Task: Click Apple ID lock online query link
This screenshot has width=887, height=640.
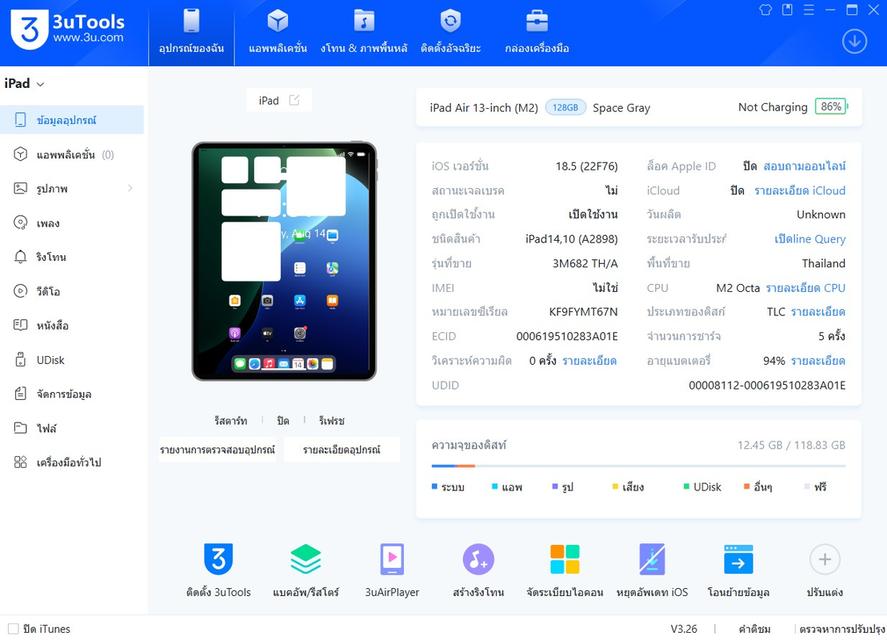Action: pyautogui.click(x=804, y=166)
